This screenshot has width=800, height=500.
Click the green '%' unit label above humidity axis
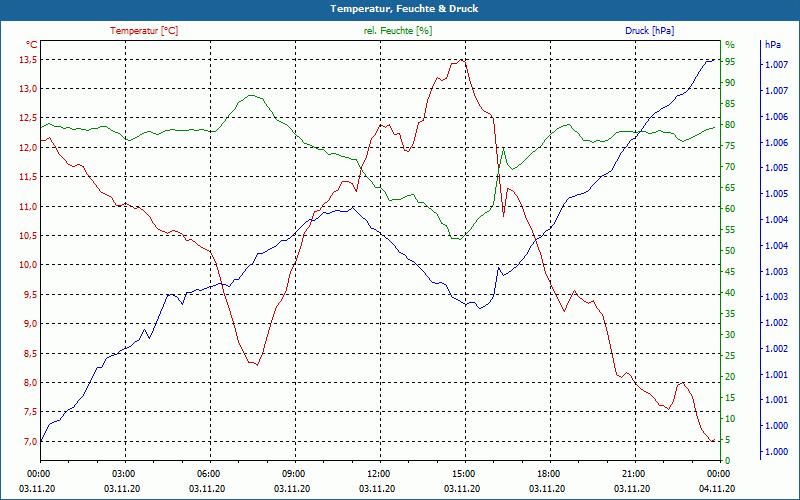(730, 44)
